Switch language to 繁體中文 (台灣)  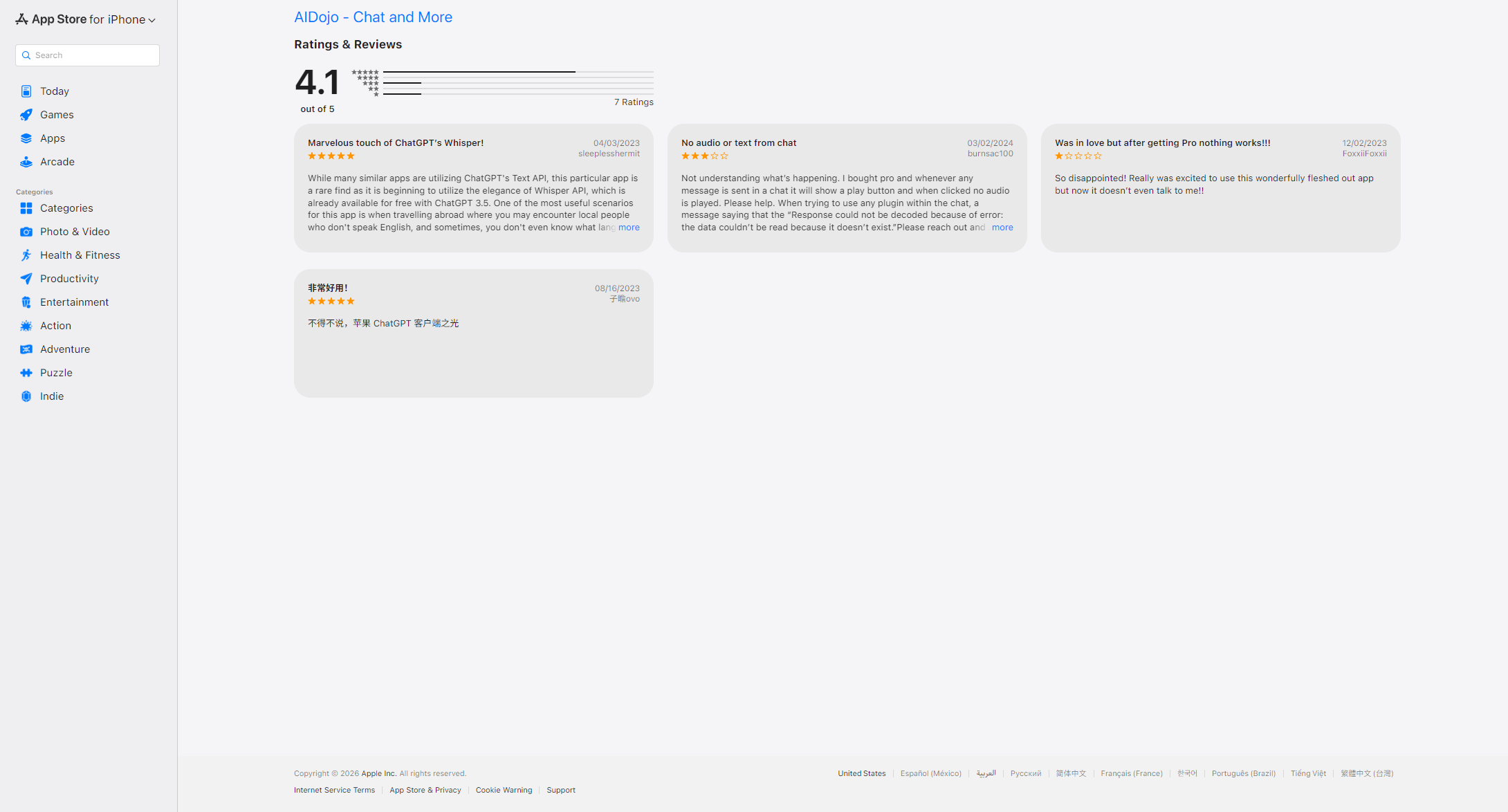tap(1367, 773)
